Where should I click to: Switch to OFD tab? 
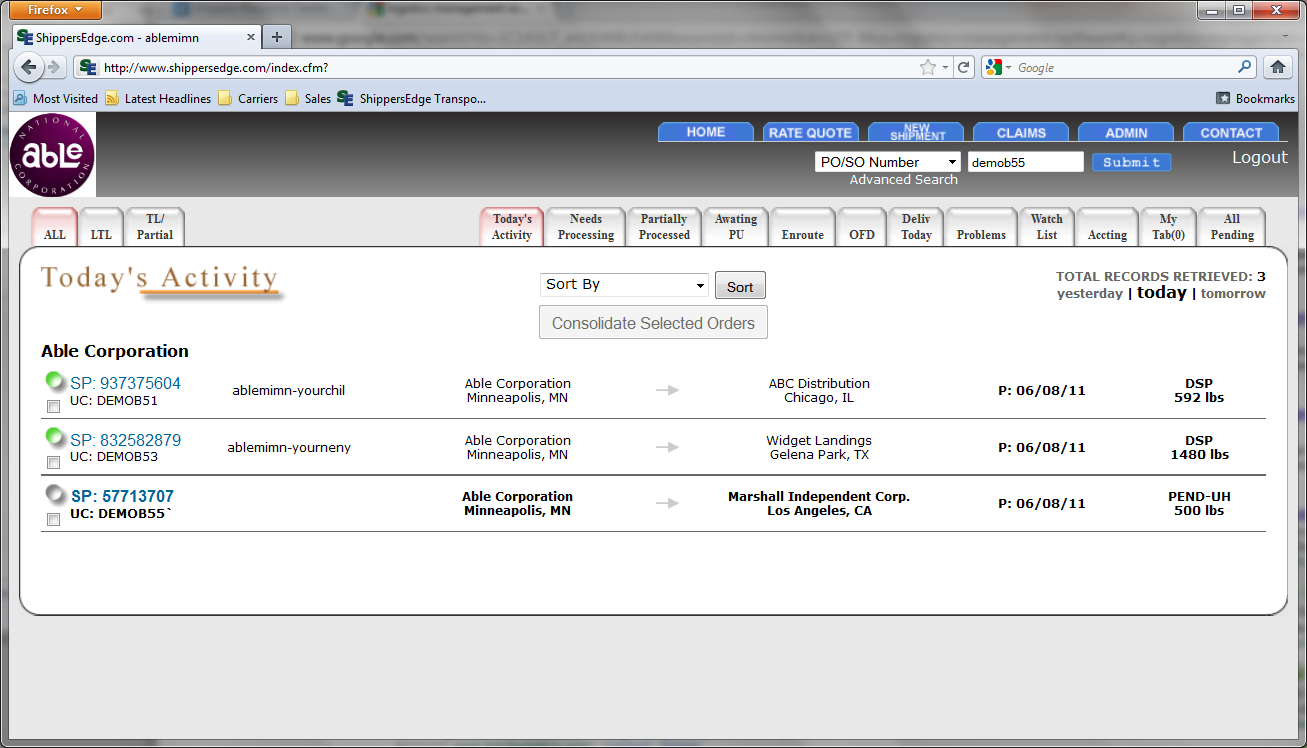(x=862, y=227)
